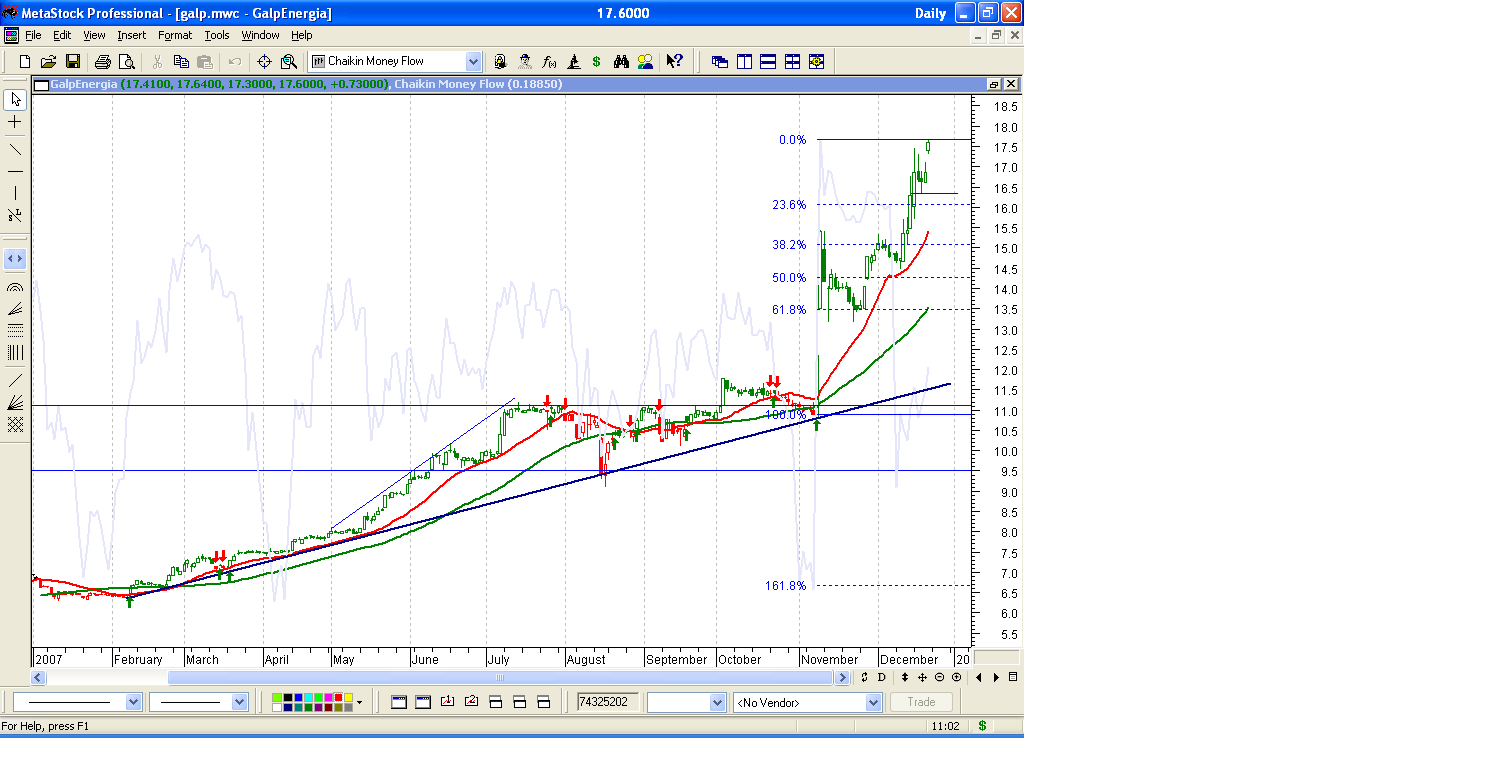Click the cascade windows toolbar icon

[x=720, y=61]
